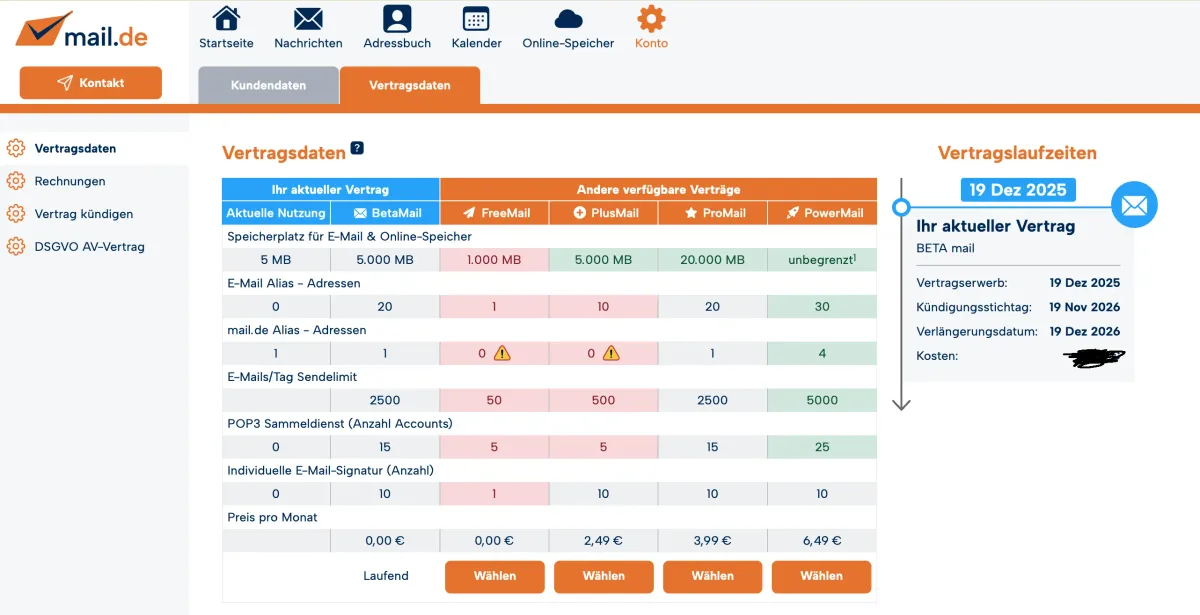The width and height of the screenshot is (1200, 615).
Task: Click the 1.000 MB FreeMail cell
Action: coord(495,260)
